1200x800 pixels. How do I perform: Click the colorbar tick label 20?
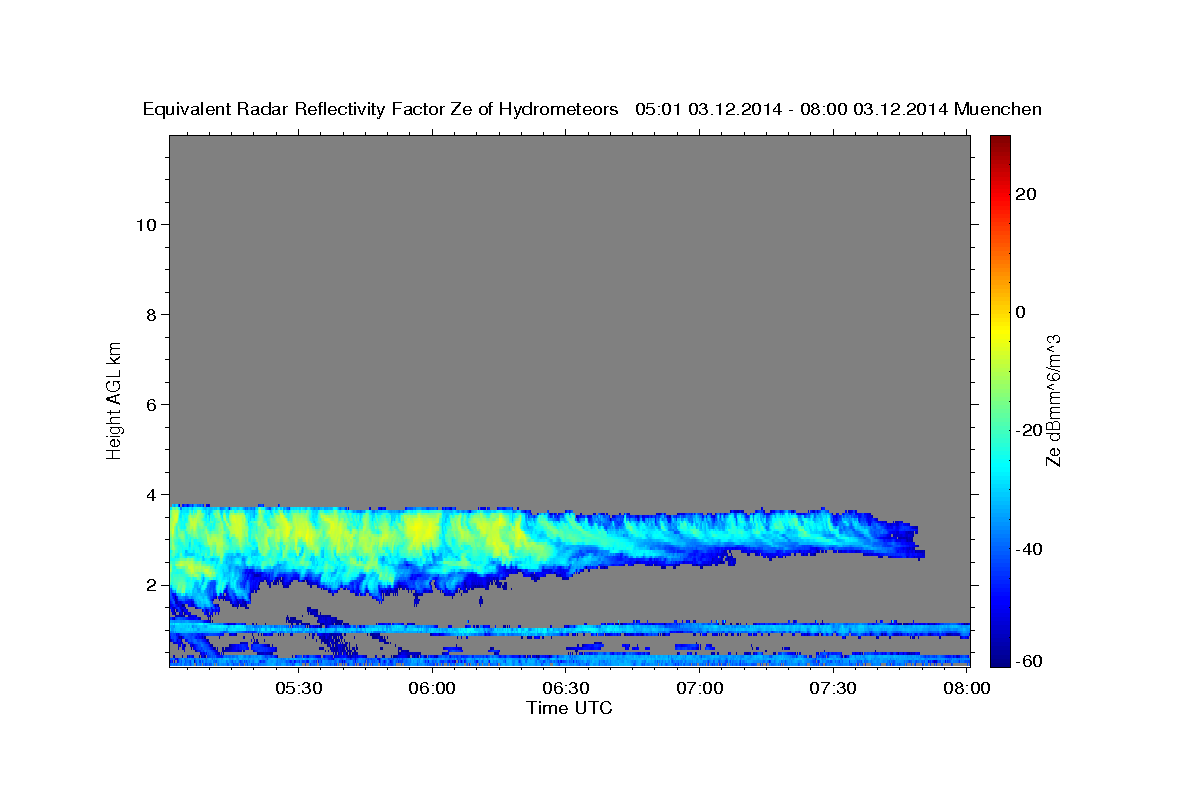[1026, 194]
